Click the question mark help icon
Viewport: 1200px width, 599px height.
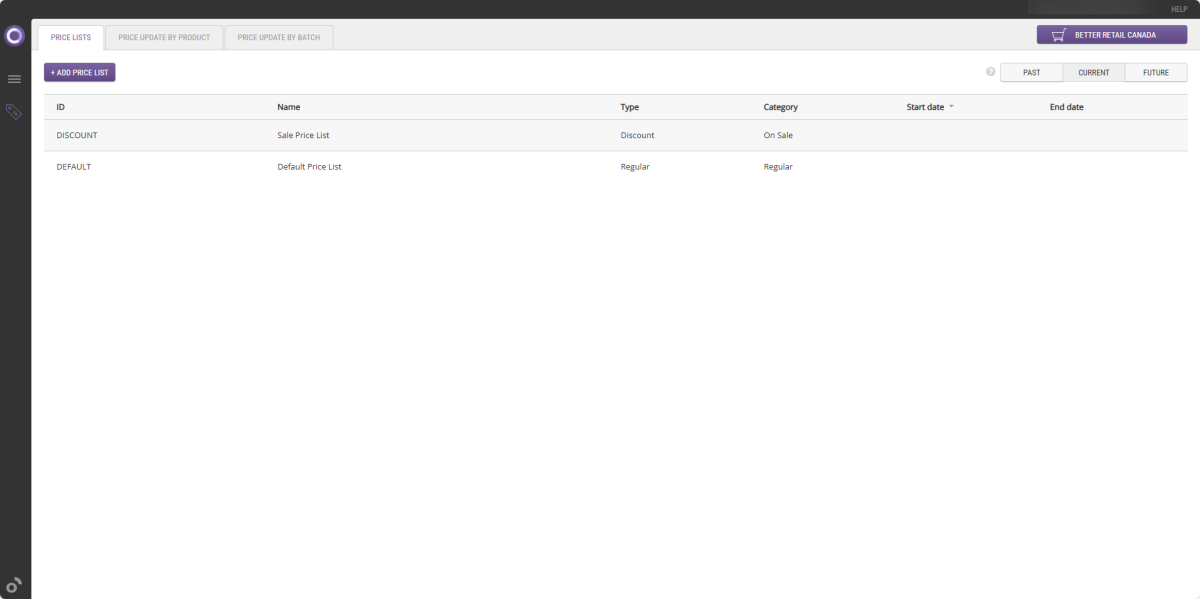point(990,72)
